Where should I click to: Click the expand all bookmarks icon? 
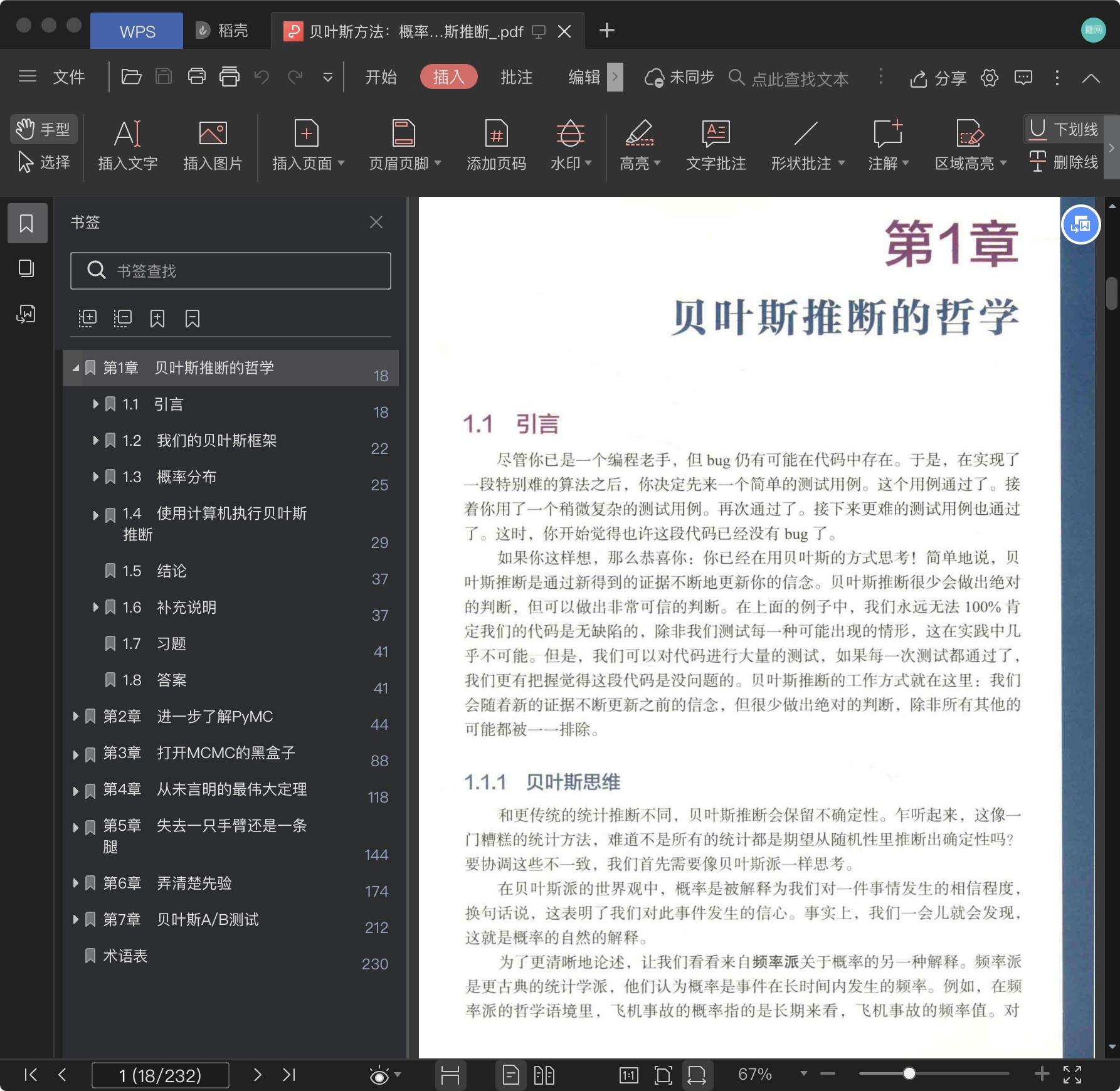pyautogui.click(x=87, y=319)
